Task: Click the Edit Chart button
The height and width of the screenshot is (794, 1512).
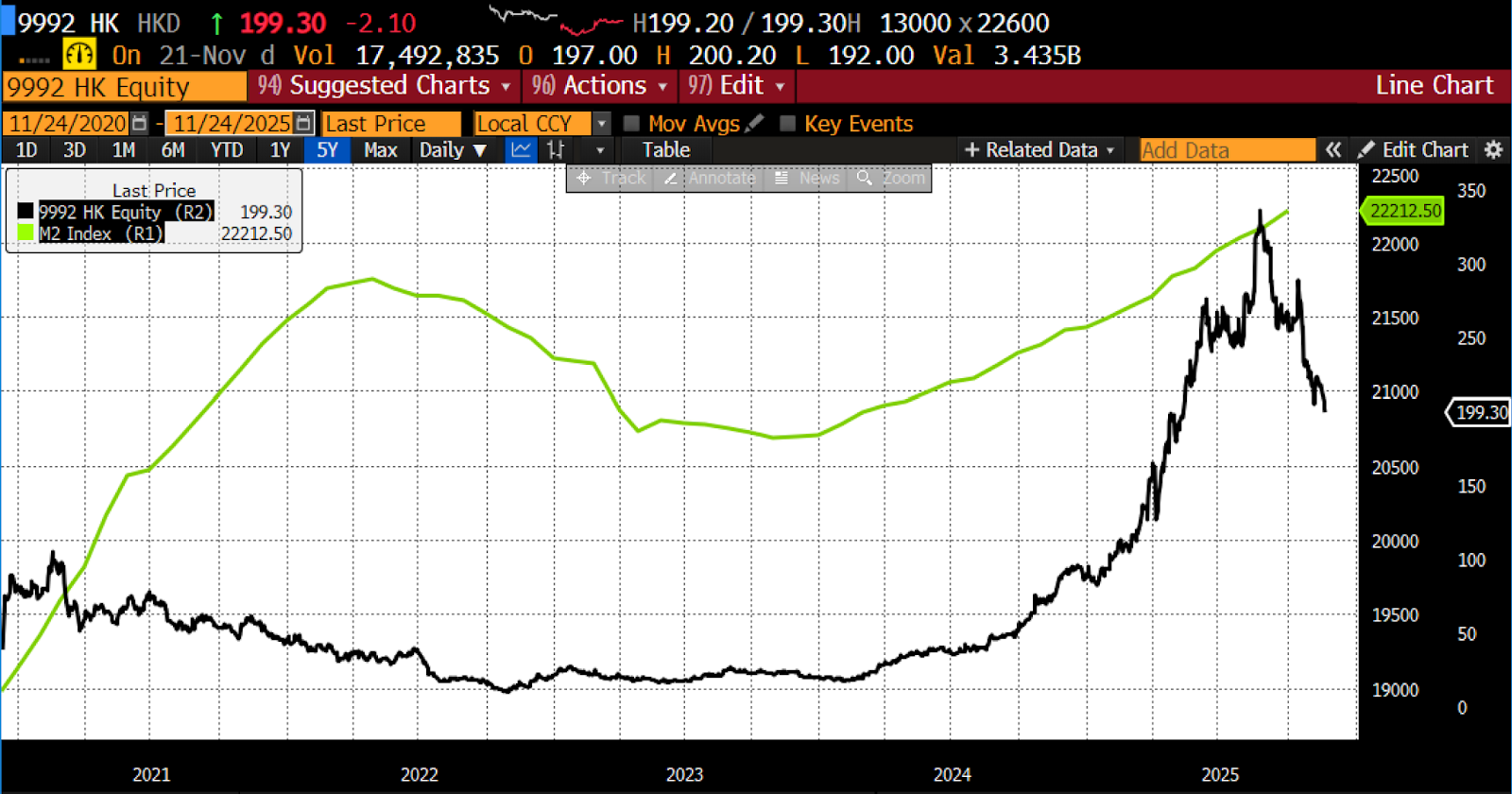Action: 1414,150
